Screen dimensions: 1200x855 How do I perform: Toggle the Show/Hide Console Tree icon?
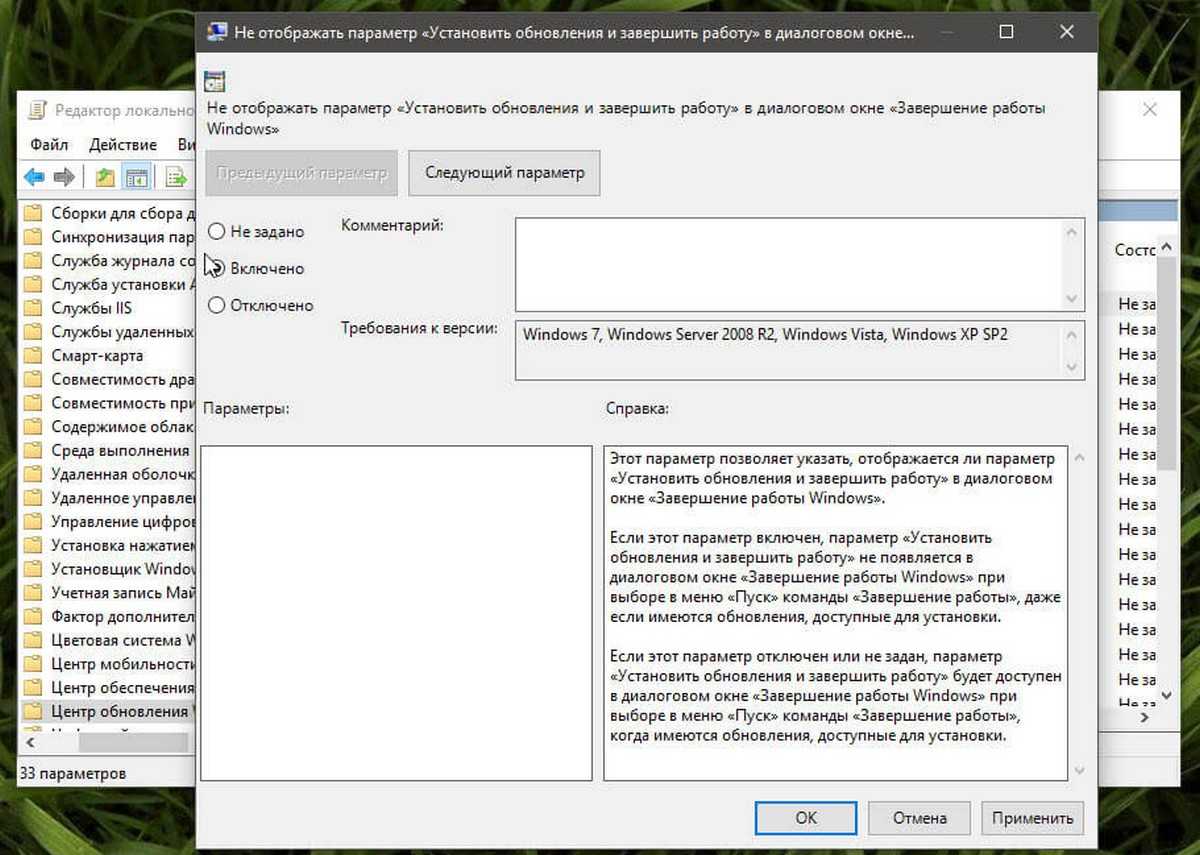[x=137, y=178]
